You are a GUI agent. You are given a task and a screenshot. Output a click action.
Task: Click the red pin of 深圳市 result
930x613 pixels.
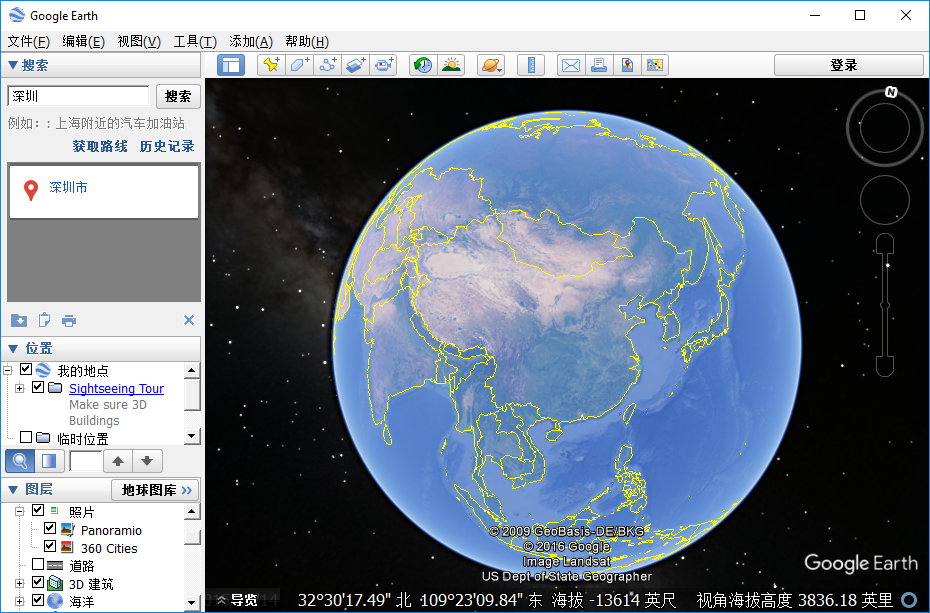pyautogui.click(x=31, y=190)
